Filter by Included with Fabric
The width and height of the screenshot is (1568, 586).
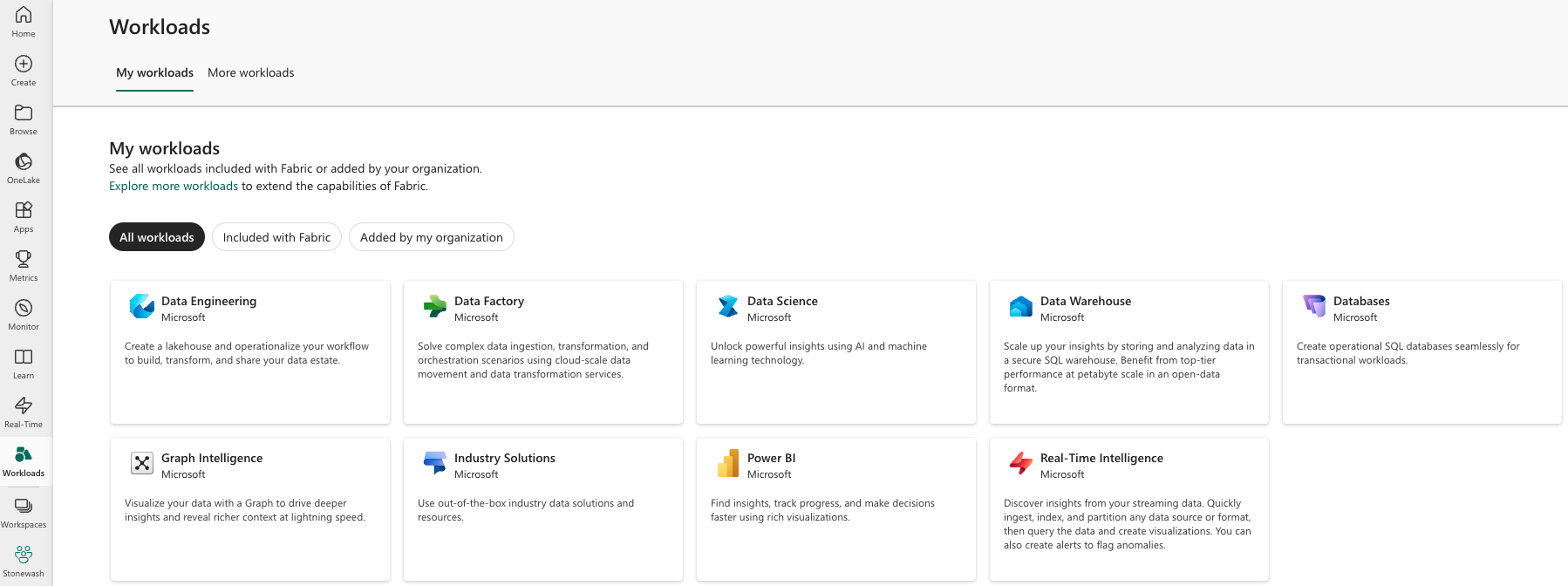(x=276, y=237)
